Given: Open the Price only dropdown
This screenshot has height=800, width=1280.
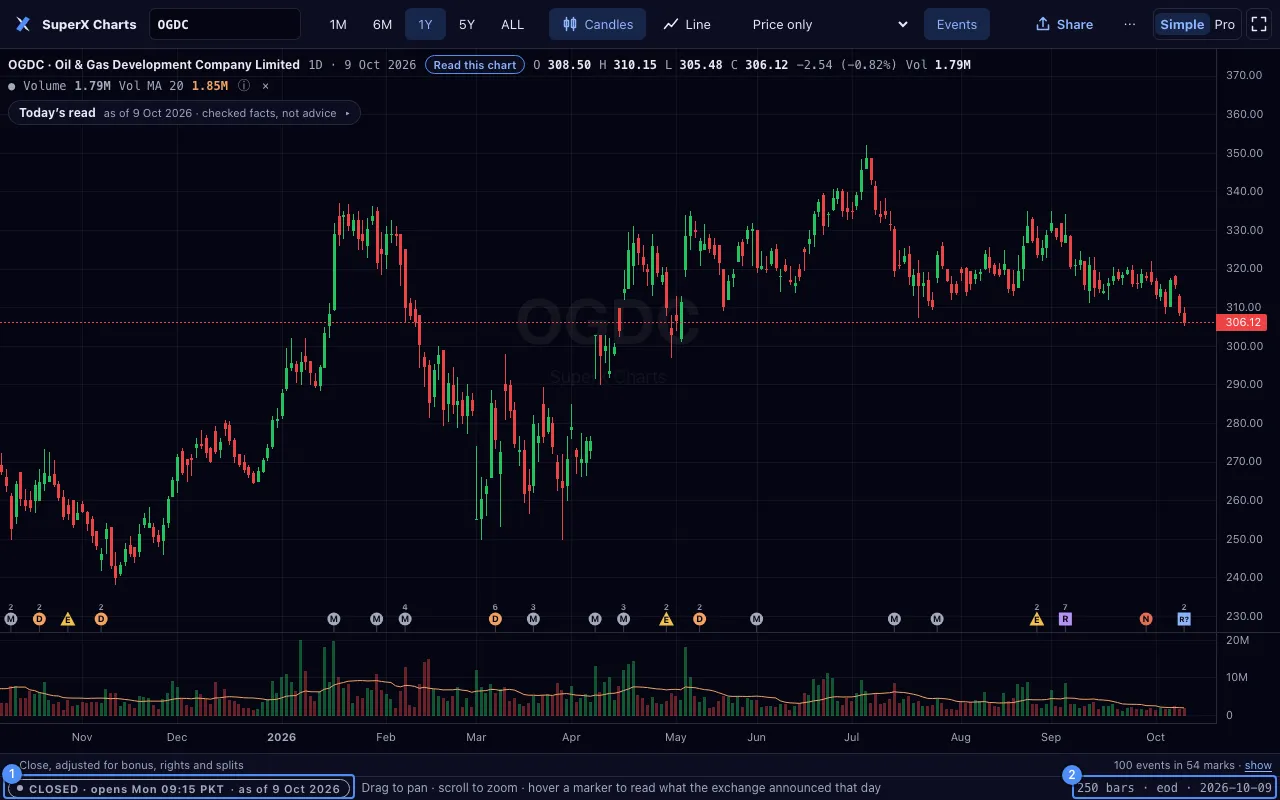Looking at the screenshot, I should 830,24.
